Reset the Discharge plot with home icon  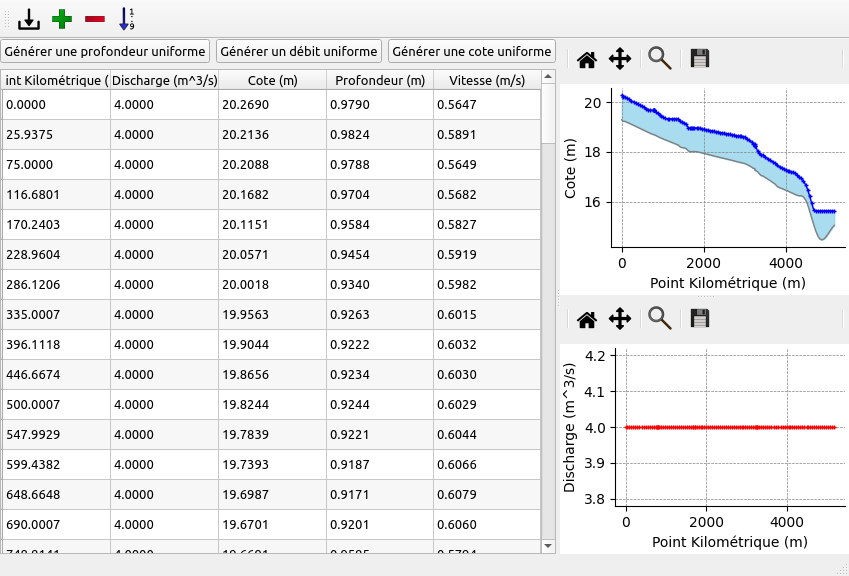pyautogui.click(x=587, y=319)
